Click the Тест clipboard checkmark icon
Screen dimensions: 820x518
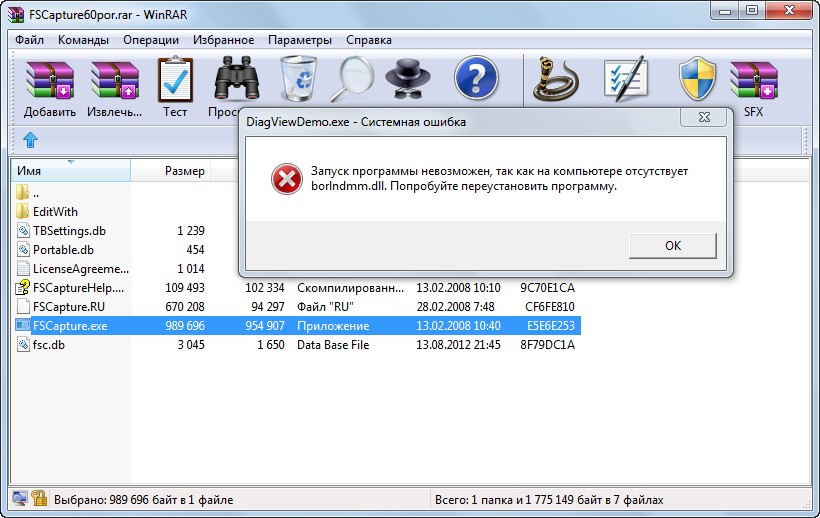(175, 79)
